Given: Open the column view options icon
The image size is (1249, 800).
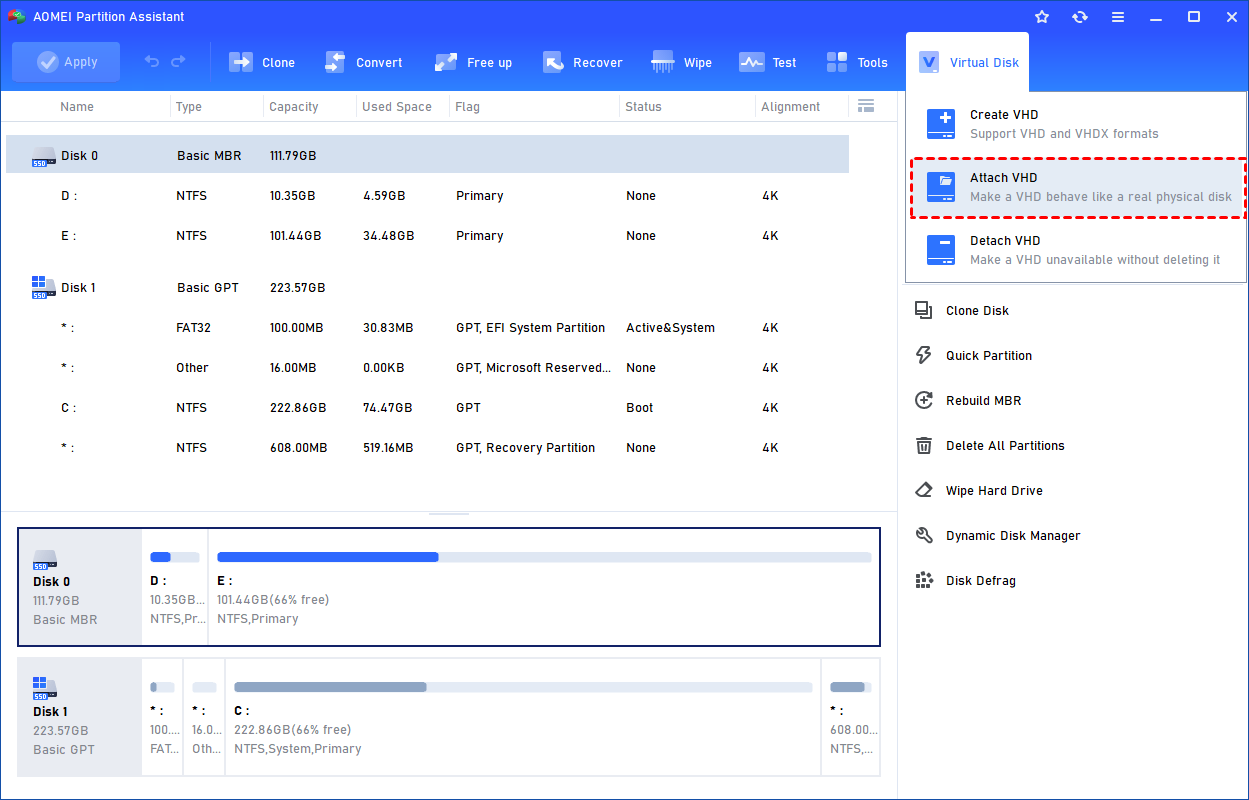Looking at the screenshot, I should coord(866,106).
